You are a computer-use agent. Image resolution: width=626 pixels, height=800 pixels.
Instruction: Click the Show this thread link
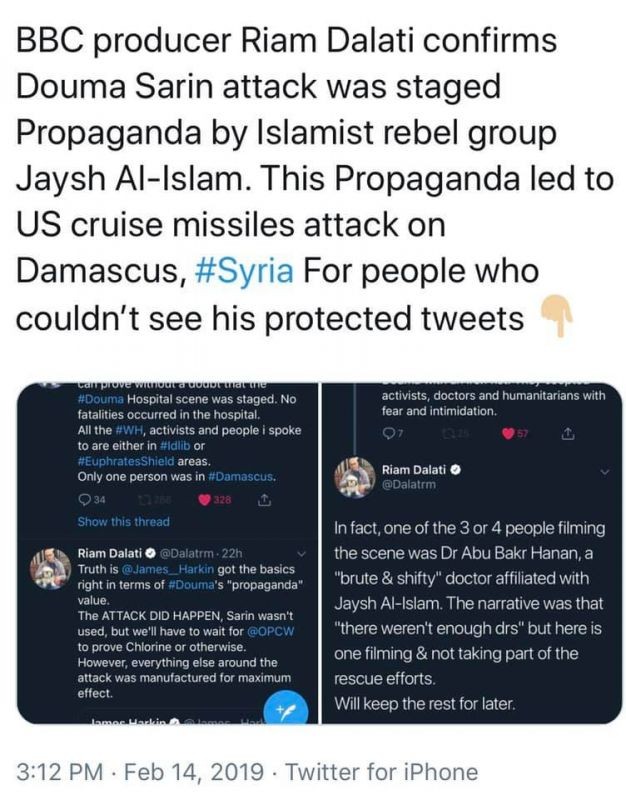pyautogui.click(x=123, y=521)
